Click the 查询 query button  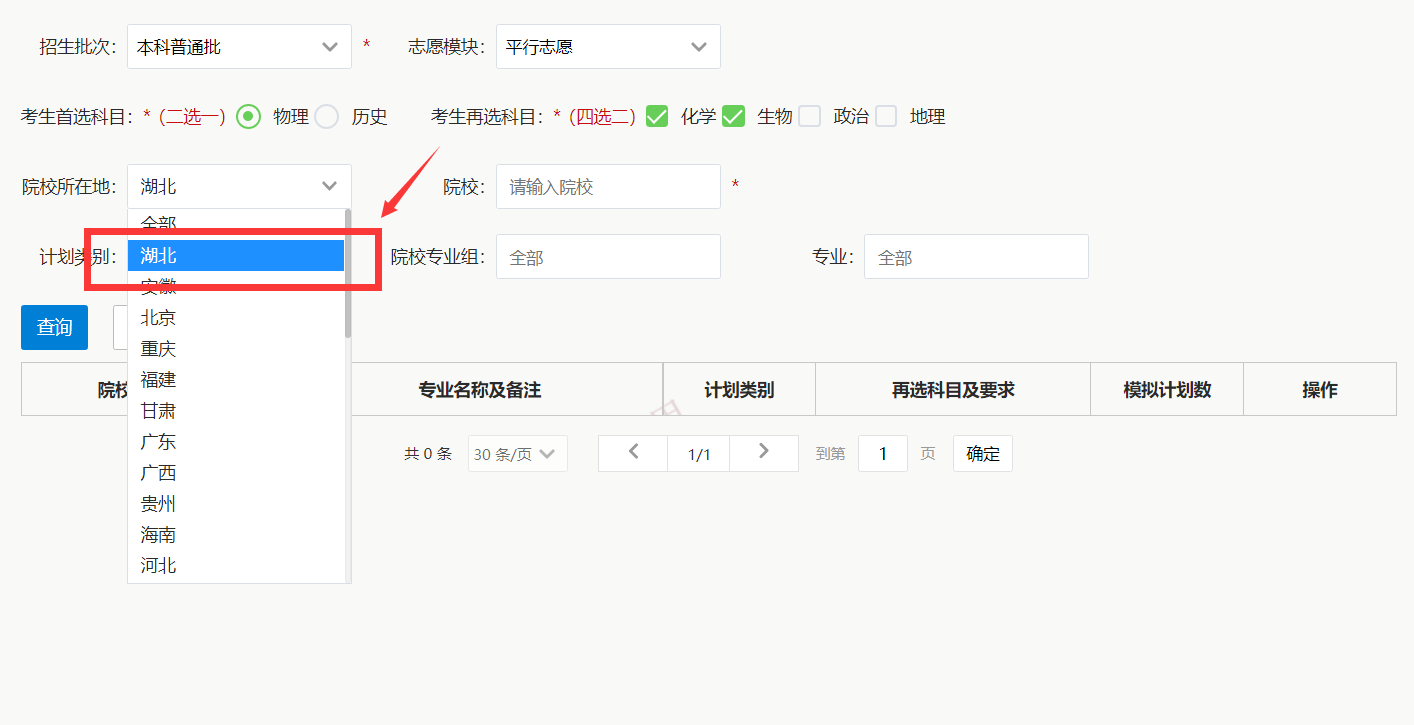click(53, 326)
